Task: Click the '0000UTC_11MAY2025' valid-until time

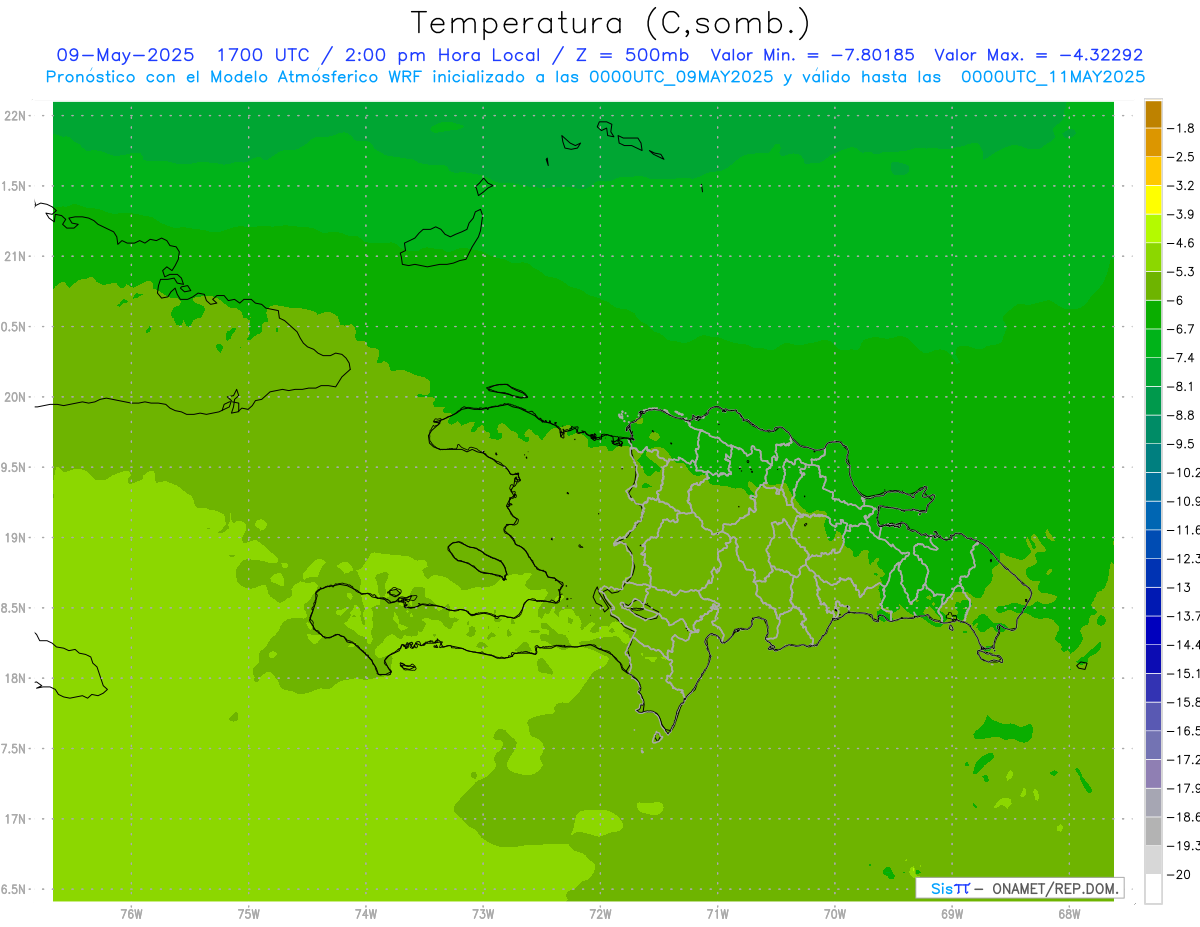Action: (x=1053, y=77)
